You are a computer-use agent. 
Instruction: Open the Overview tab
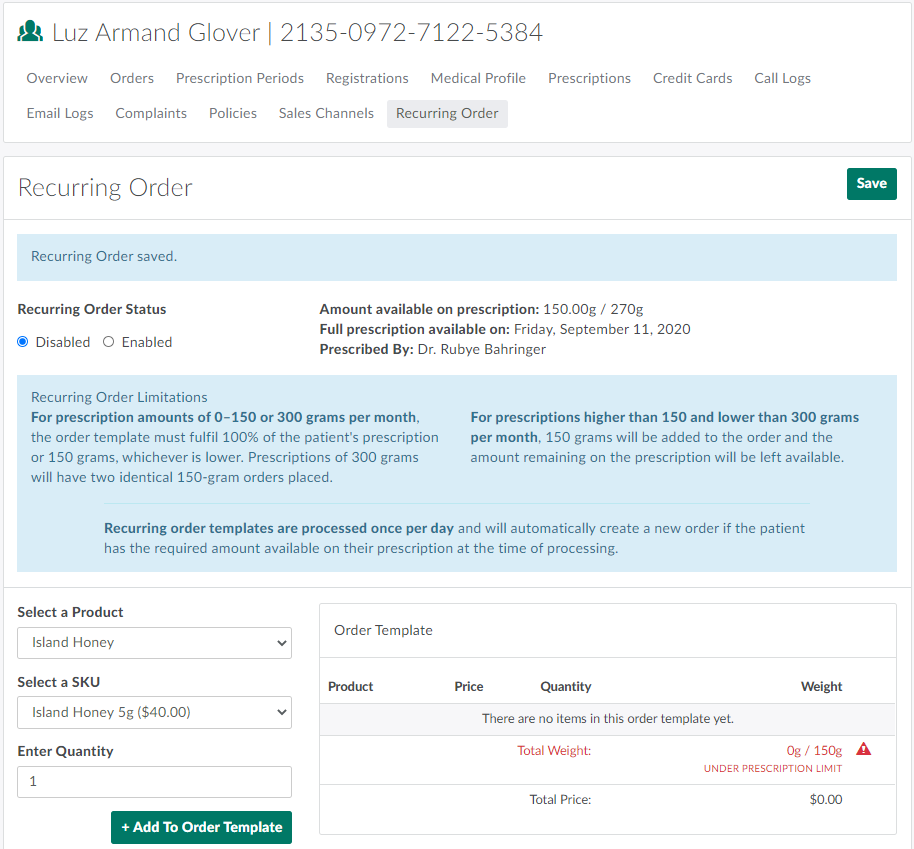point(57,78)
